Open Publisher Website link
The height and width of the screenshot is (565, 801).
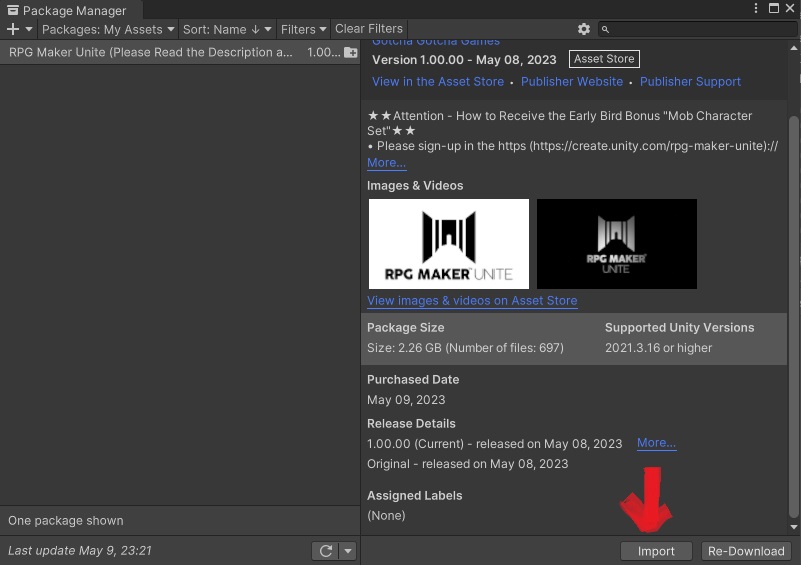coord(572,81)
